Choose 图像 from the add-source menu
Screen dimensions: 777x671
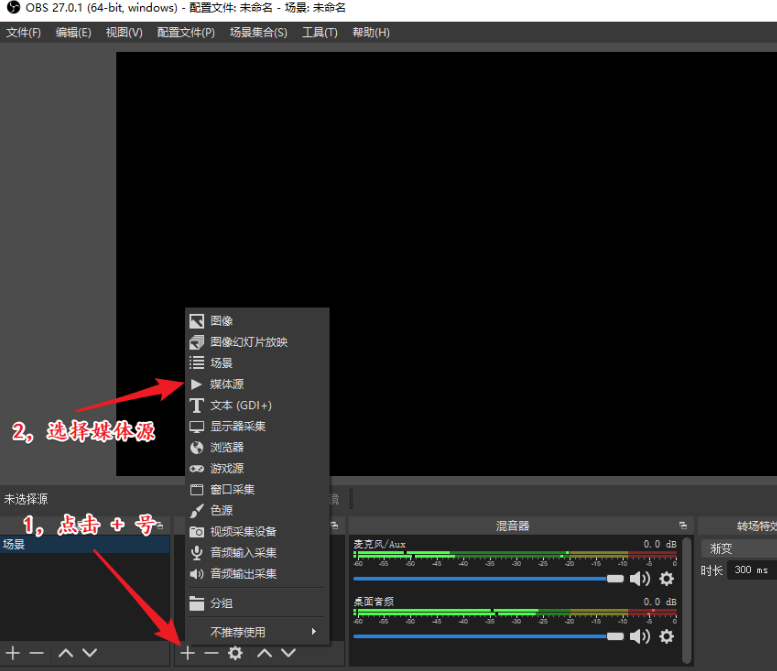[257, 321]
